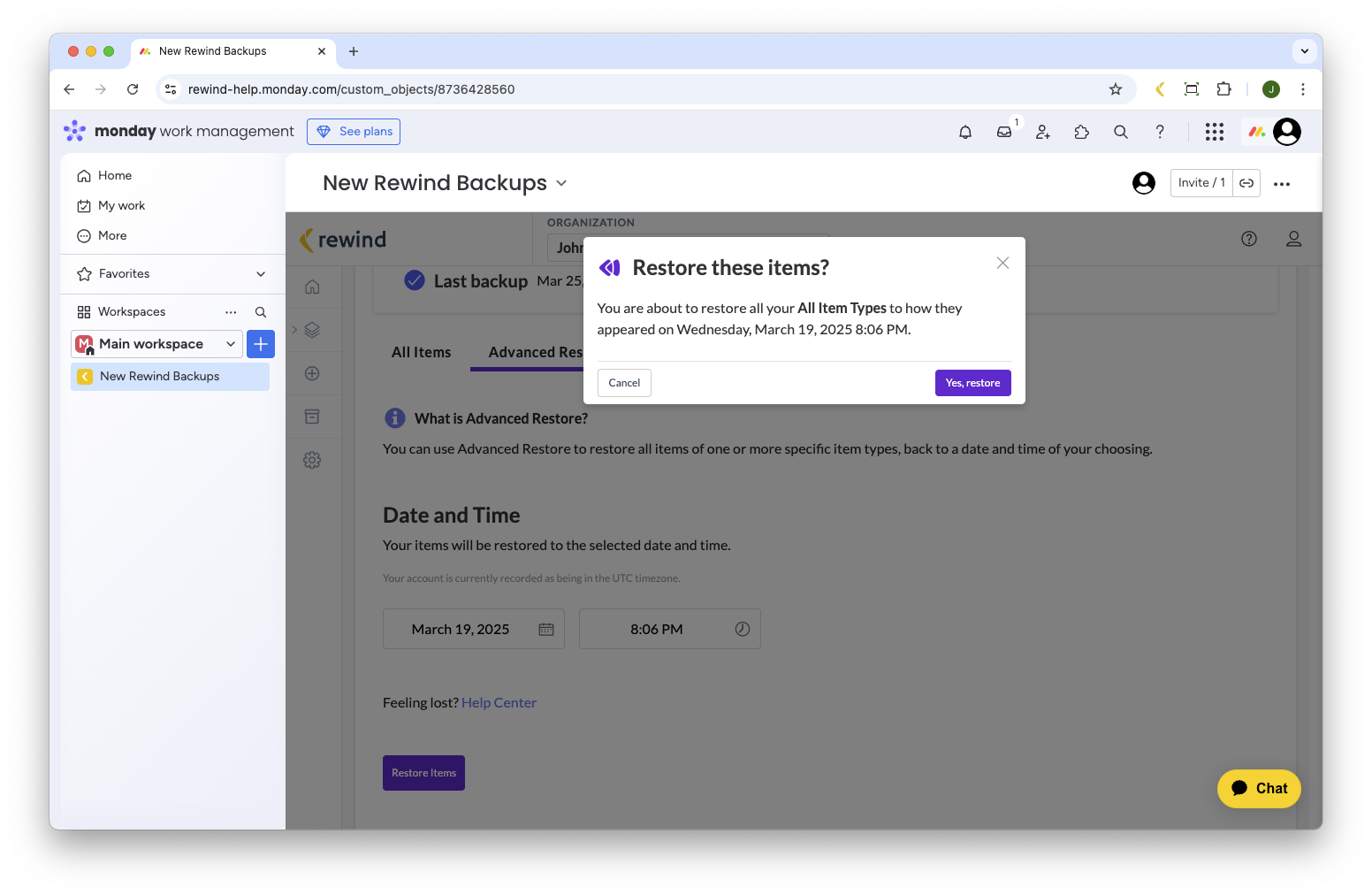1372x895 pixels.
Task: Click the search magnifier in top bar
Action: pyautogui.click(x=1121, y=132)
